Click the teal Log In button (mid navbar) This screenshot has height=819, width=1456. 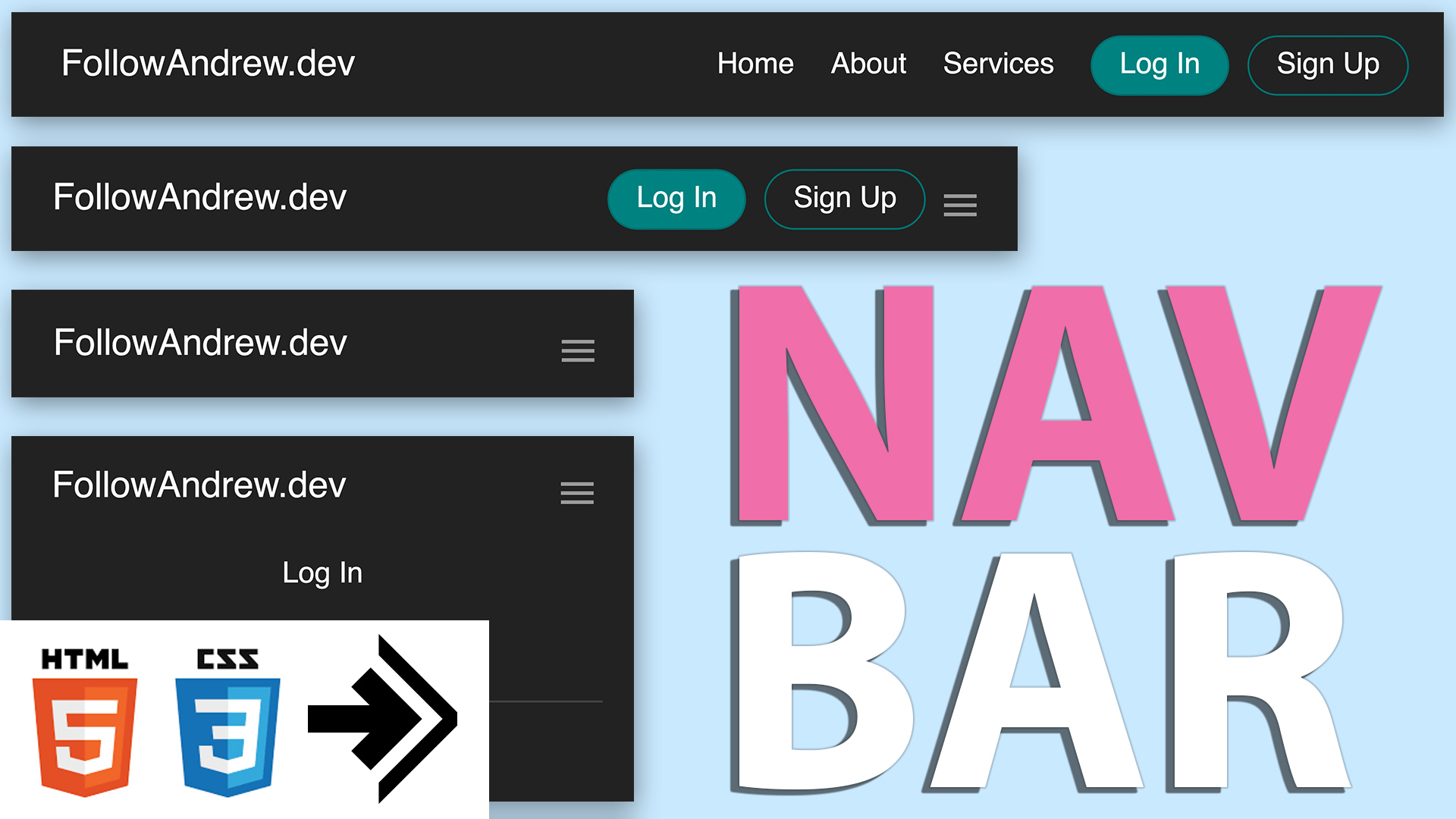677,199
